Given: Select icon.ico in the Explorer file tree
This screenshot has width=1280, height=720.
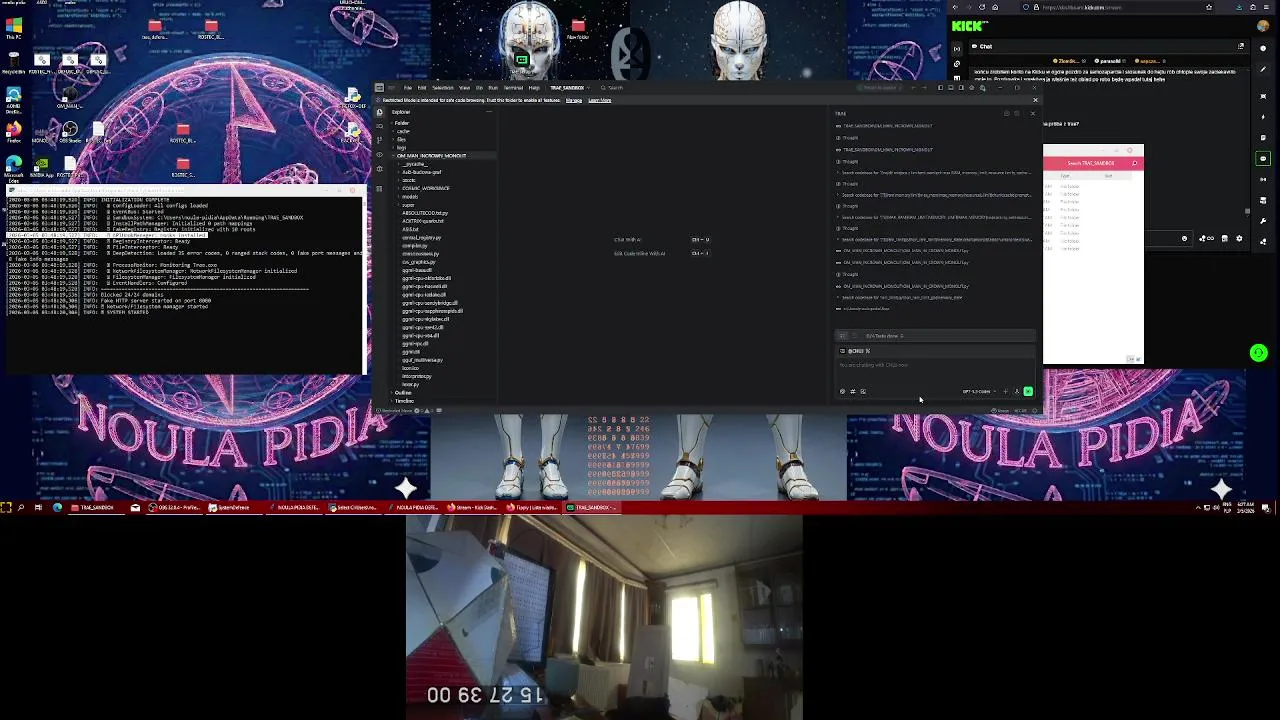Looking at the screenshot, I should tap(410, 368).
